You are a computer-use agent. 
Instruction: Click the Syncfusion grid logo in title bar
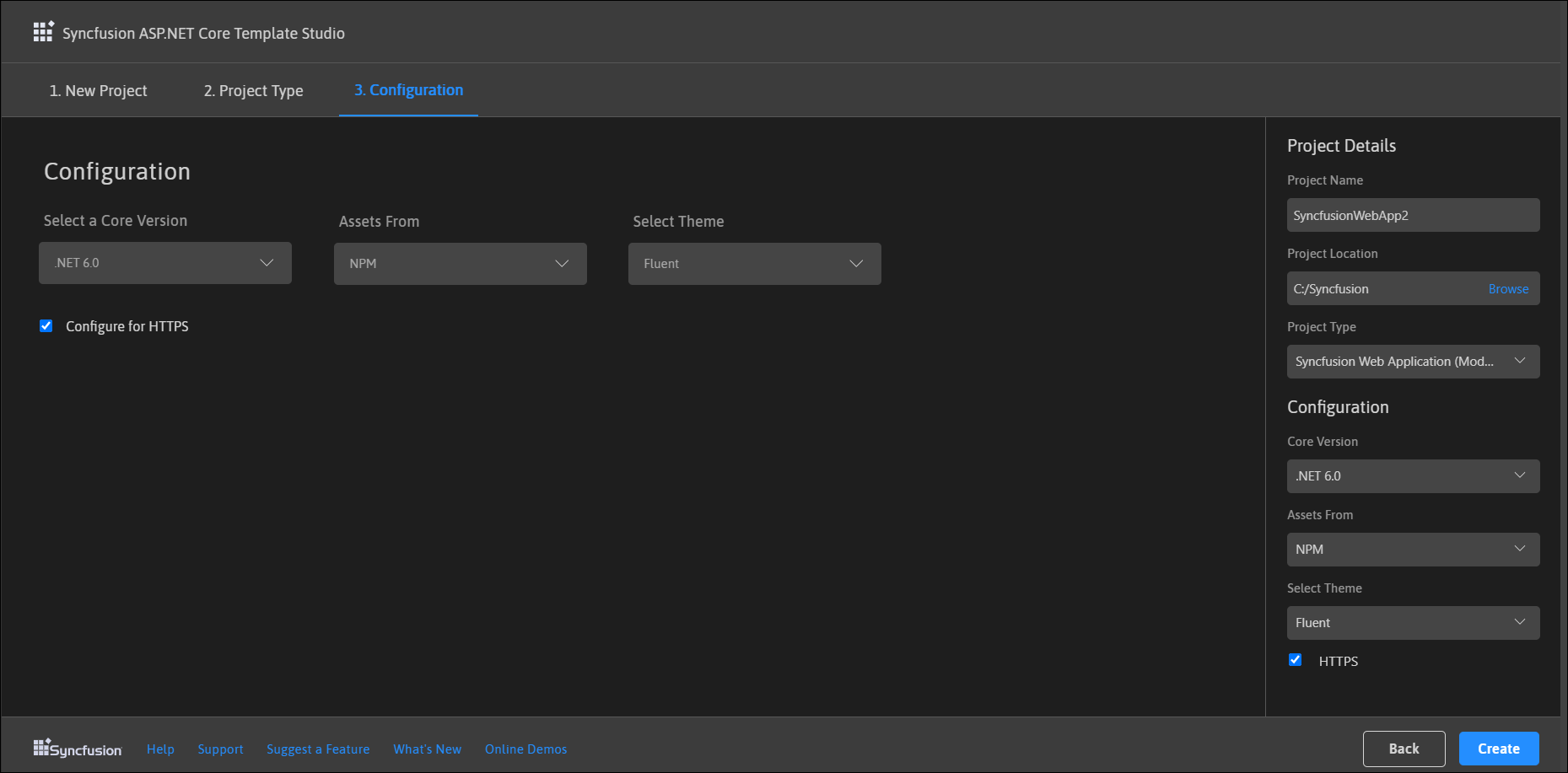click(x=43, y=32)
